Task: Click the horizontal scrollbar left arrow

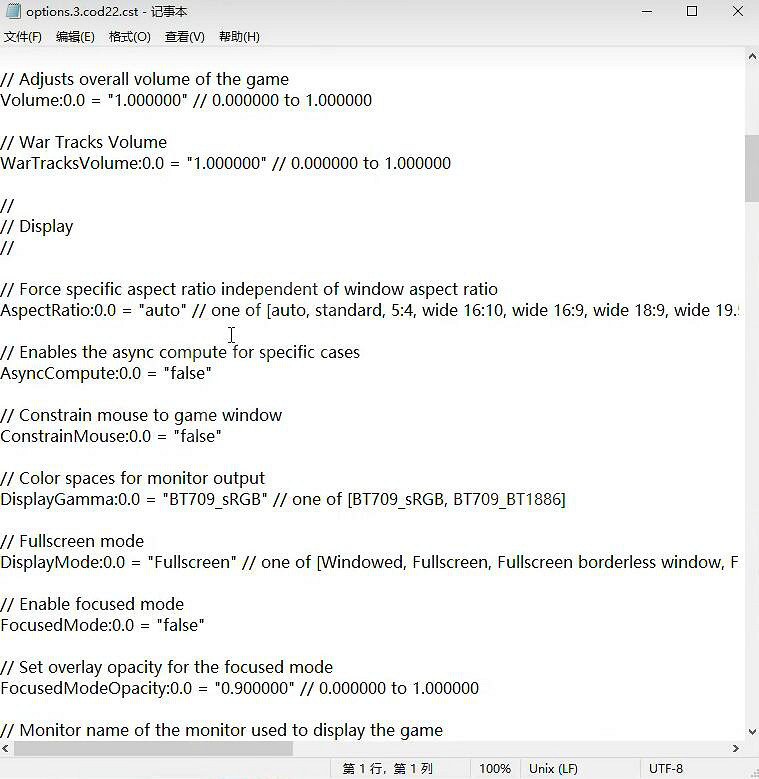Action: pyautogui.click(x=7, y=748)
